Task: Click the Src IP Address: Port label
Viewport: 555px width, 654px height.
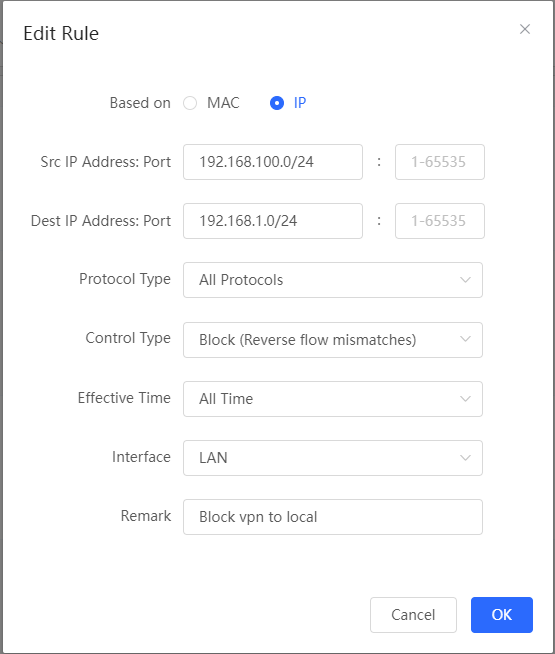Action: click(105, 162)
